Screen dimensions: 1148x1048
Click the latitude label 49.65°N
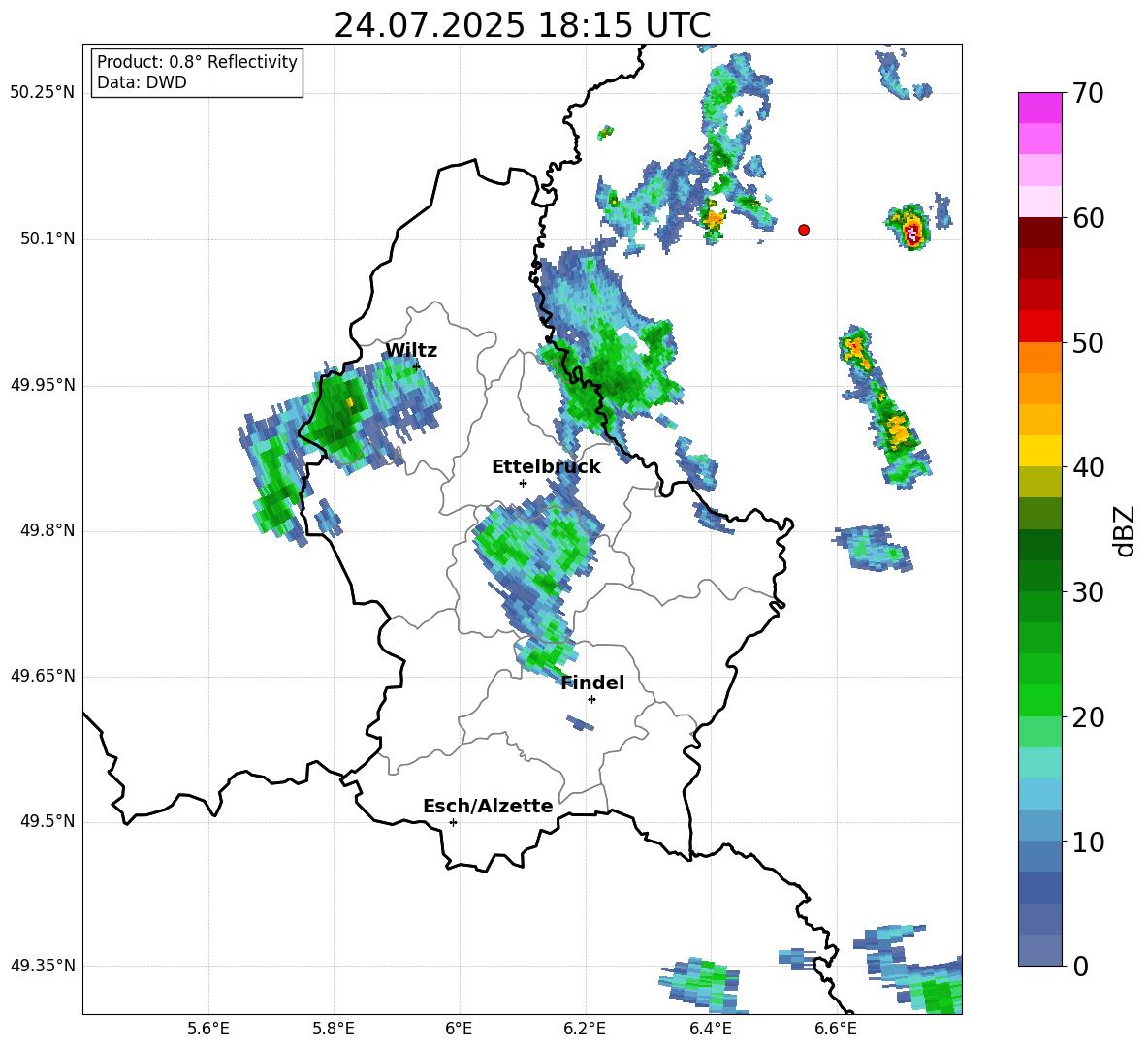(x=43, y=675)
